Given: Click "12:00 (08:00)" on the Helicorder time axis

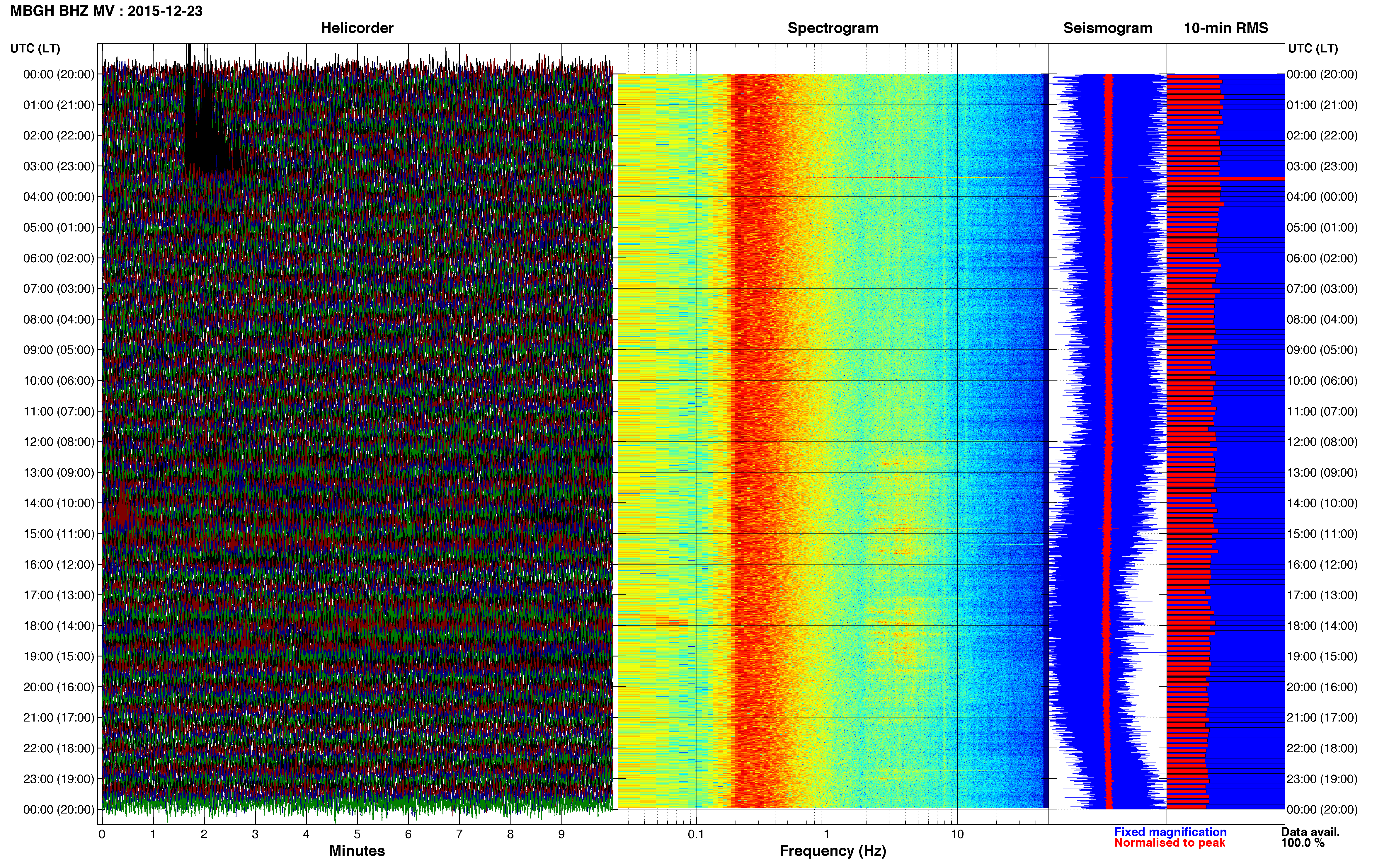Looking at the screenshot, I should [x=59, y=442].
